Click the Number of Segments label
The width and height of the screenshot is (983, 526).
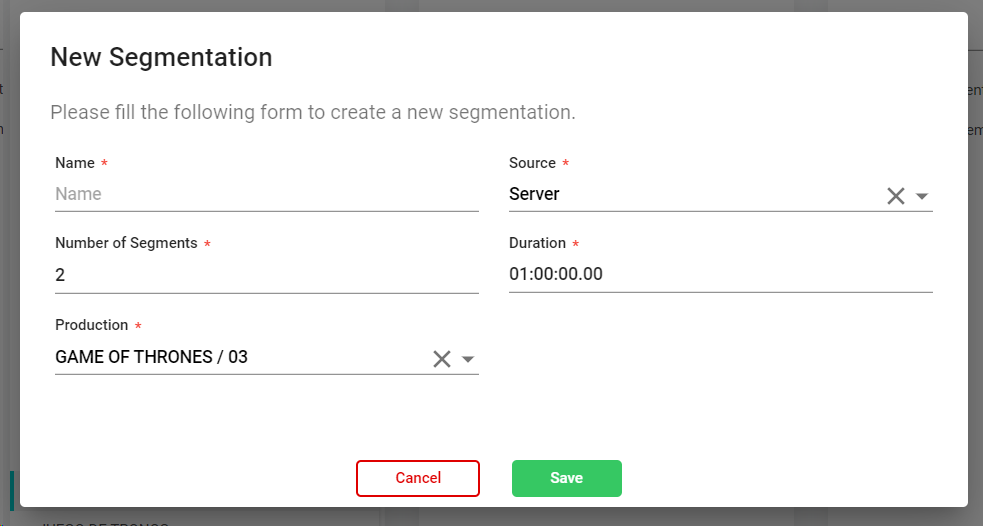(126, 244)
